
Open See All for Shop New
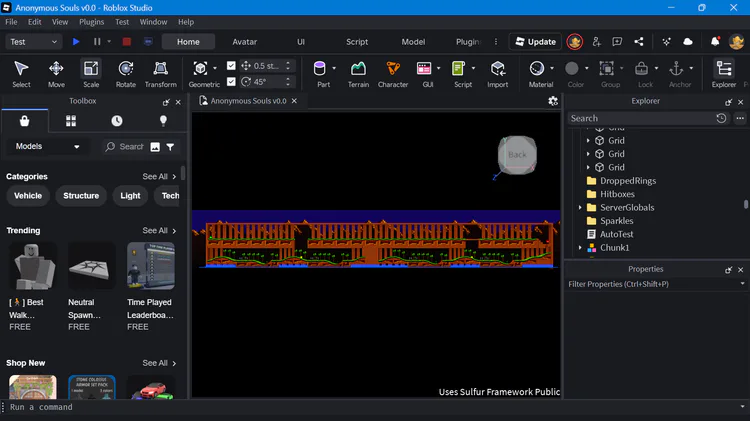tap(159, 363)
